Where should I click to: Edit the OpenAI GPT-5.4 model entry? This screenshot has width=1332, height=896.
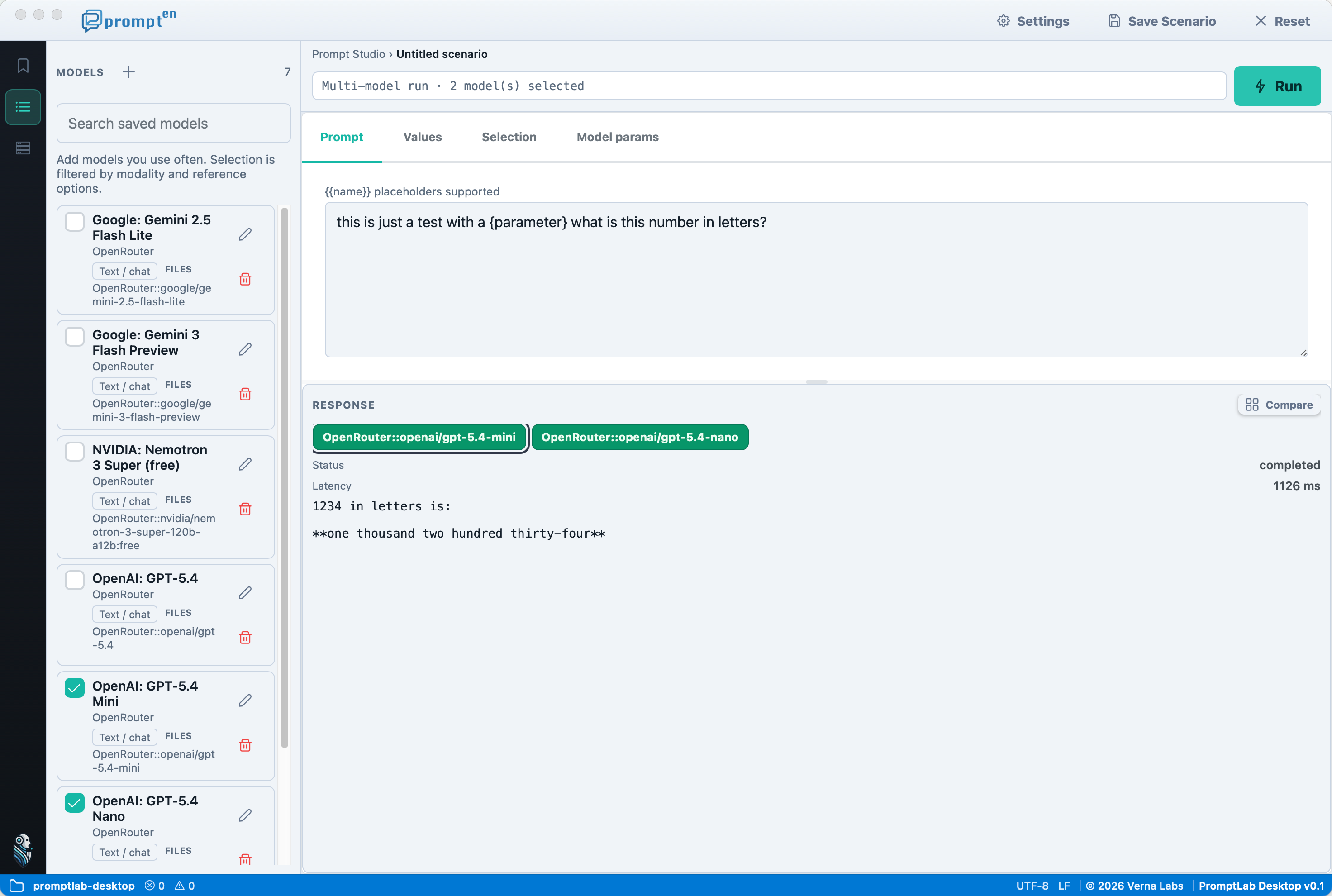pos(245,592)
